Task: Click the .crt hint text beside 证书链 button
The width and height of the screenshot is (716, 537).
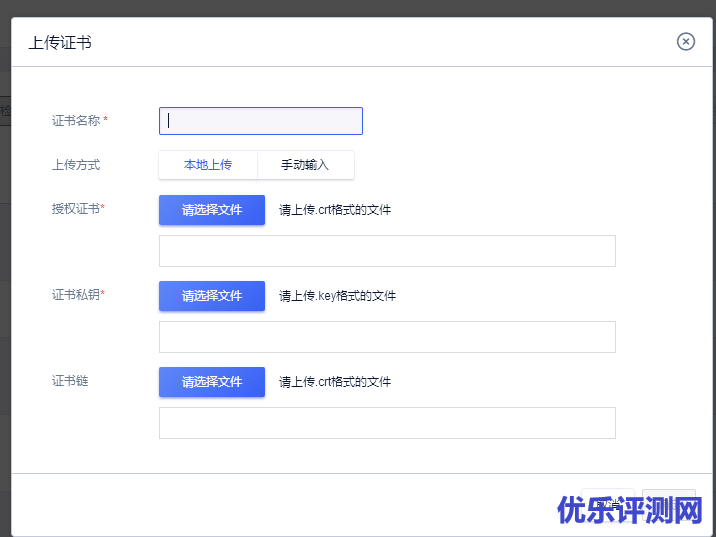Action: point(335,382)
